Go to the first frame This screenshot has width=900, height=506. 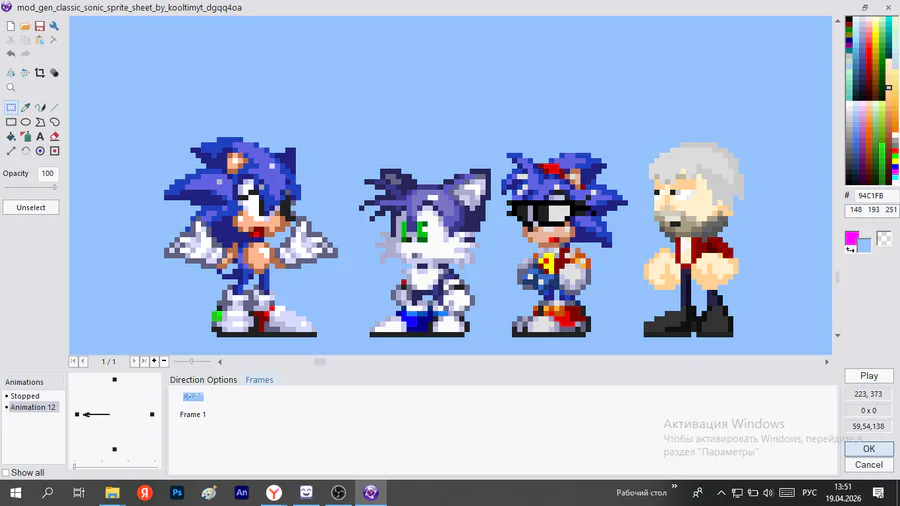(x=73, y=361)
